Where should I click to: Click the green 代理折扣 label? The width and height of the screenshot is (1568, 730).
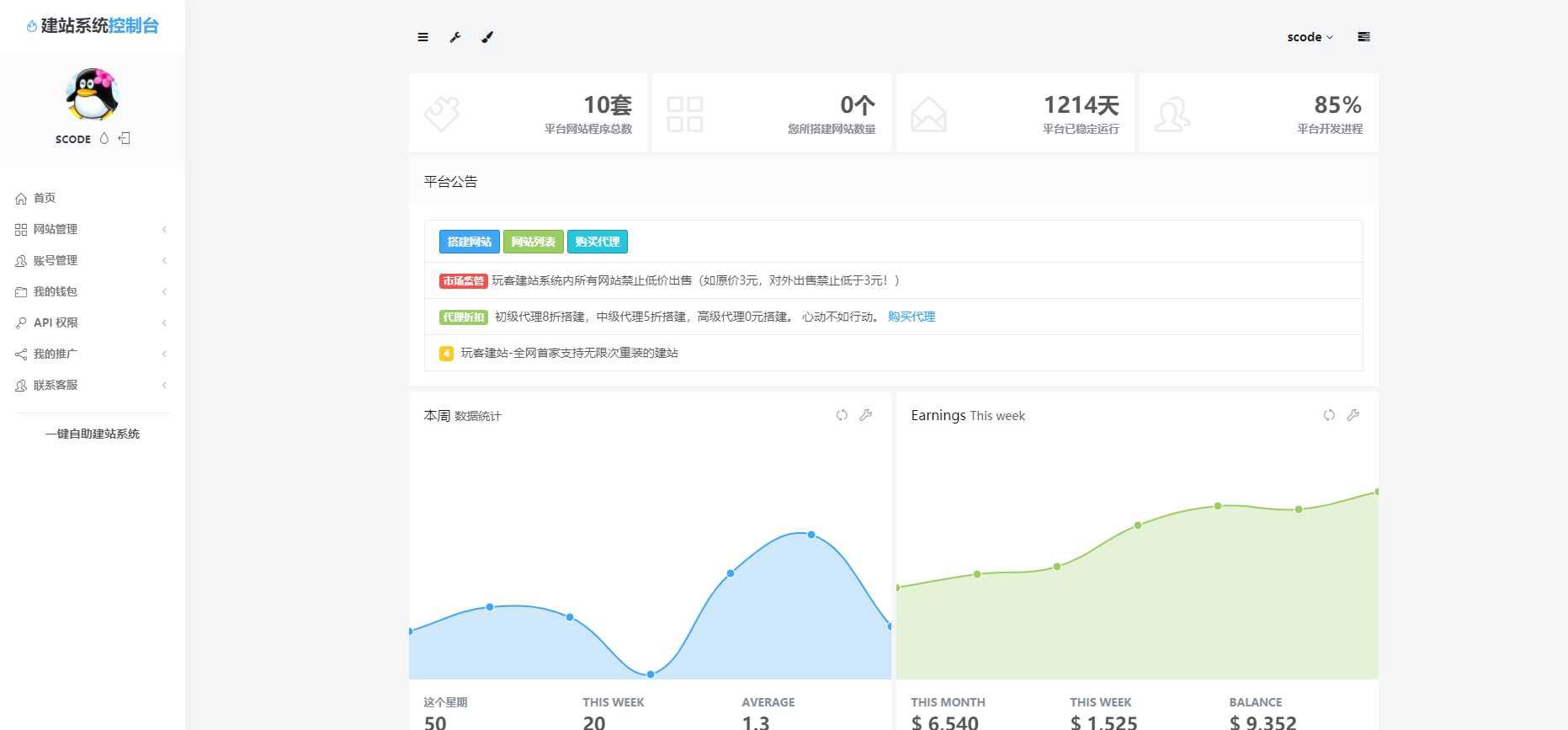coord(463,317)
